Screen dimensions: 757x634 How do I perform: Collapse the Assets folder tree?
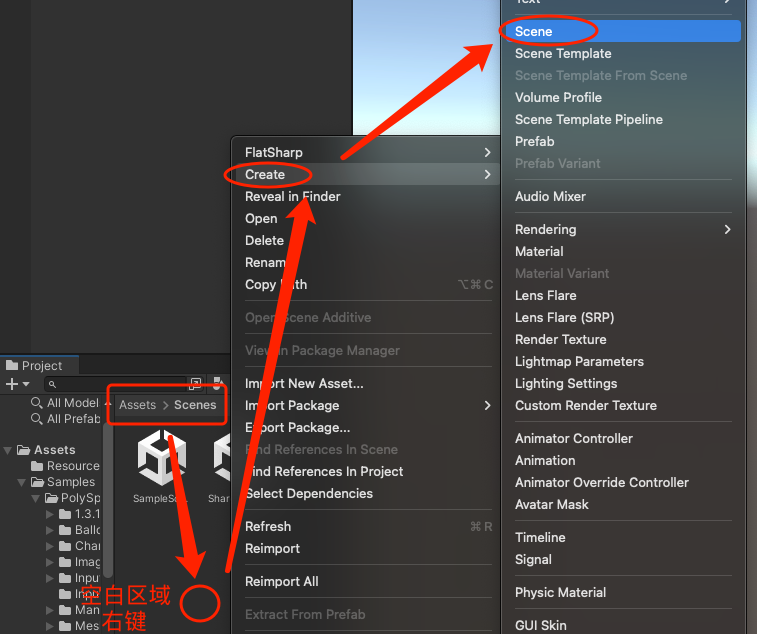(x=7, y=450)
